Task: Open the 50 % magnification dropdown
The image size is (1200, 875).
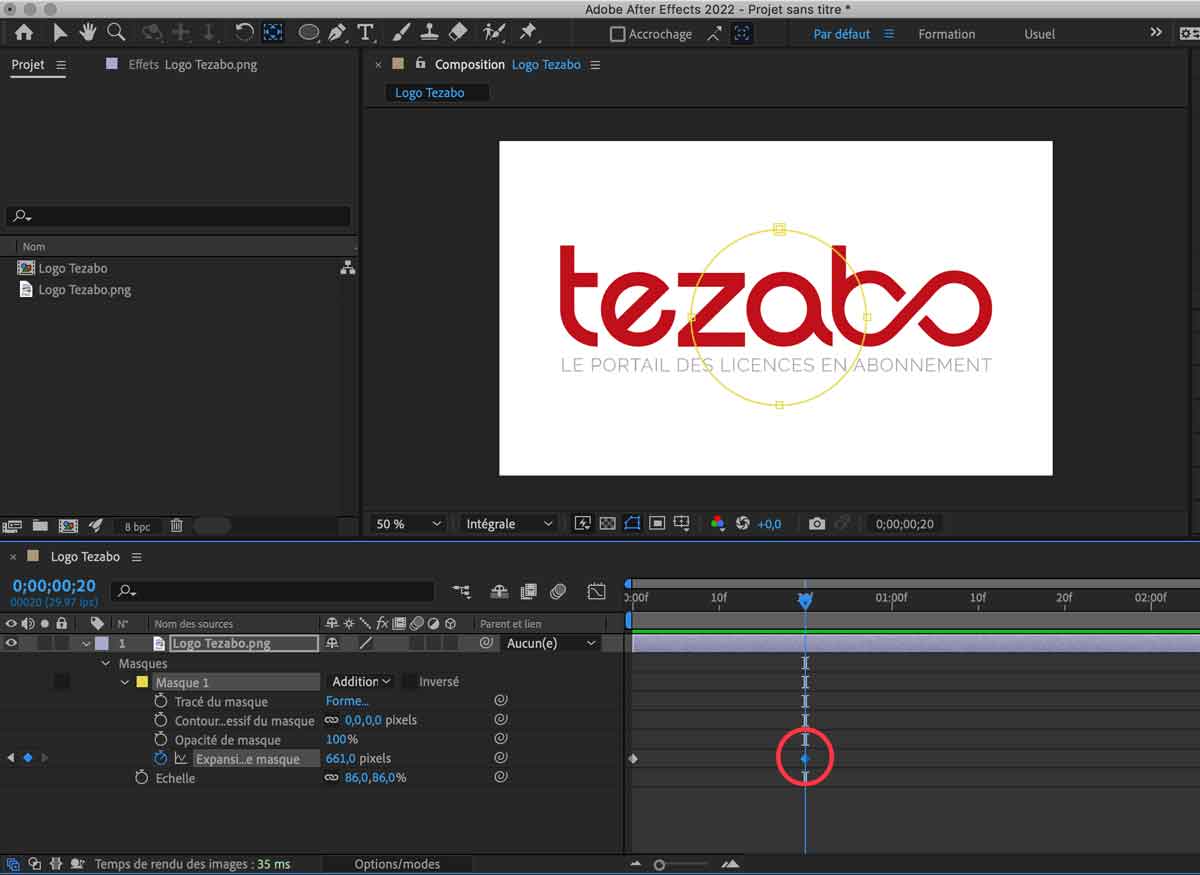Action: click(x=408, y=524)
